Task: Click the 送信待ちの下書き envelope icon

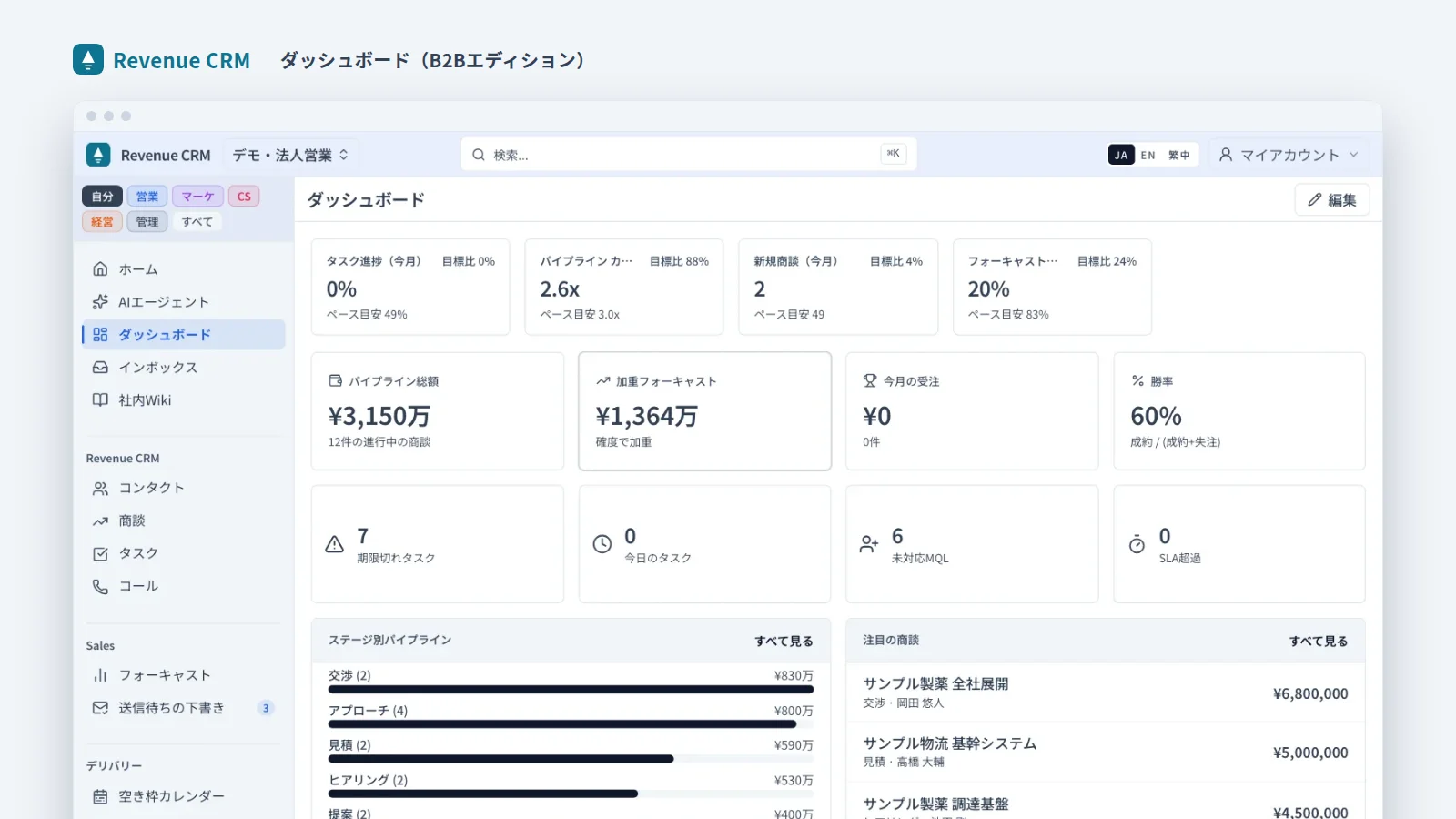Action: [x=100, y=708]
